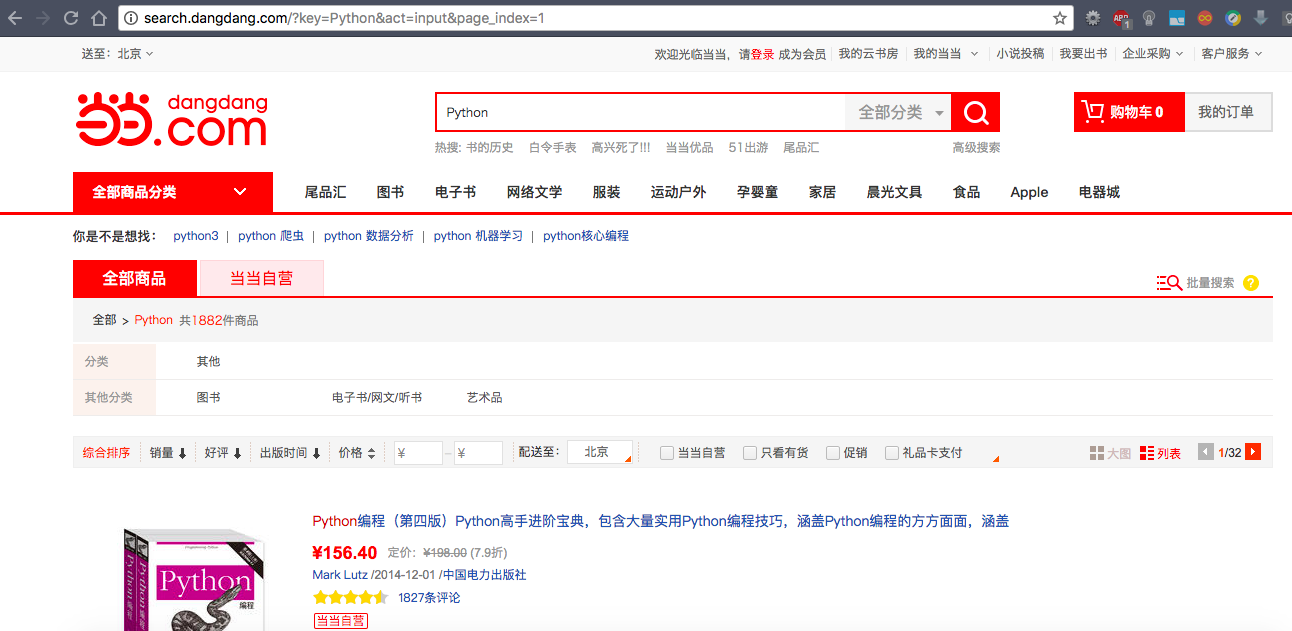Click the red magnifier search button
The height and width of the screenshot is (631, 1292).
click(975, 112)
